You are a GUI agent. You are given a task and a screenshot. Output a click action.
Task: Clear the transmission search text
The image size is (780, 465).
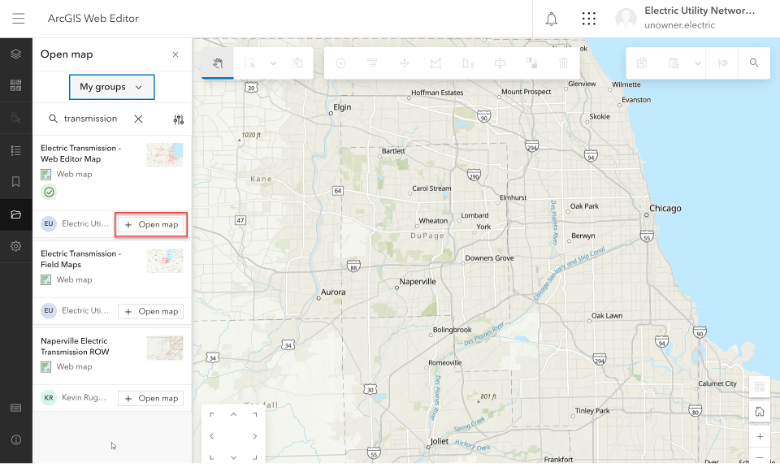click(138, 119)
